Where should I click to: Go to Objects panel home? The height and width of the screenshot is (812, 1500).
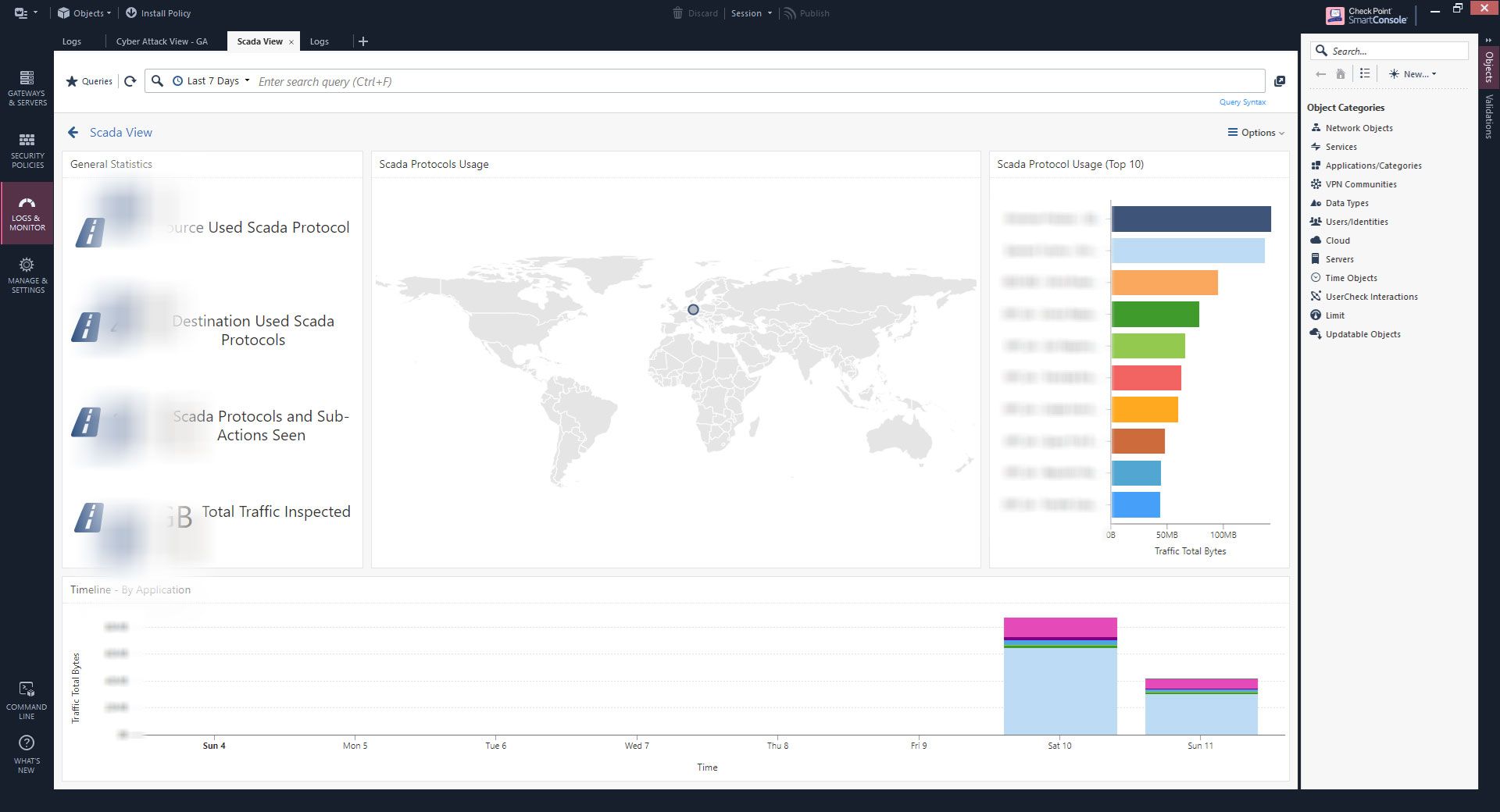coord(1341,74)
